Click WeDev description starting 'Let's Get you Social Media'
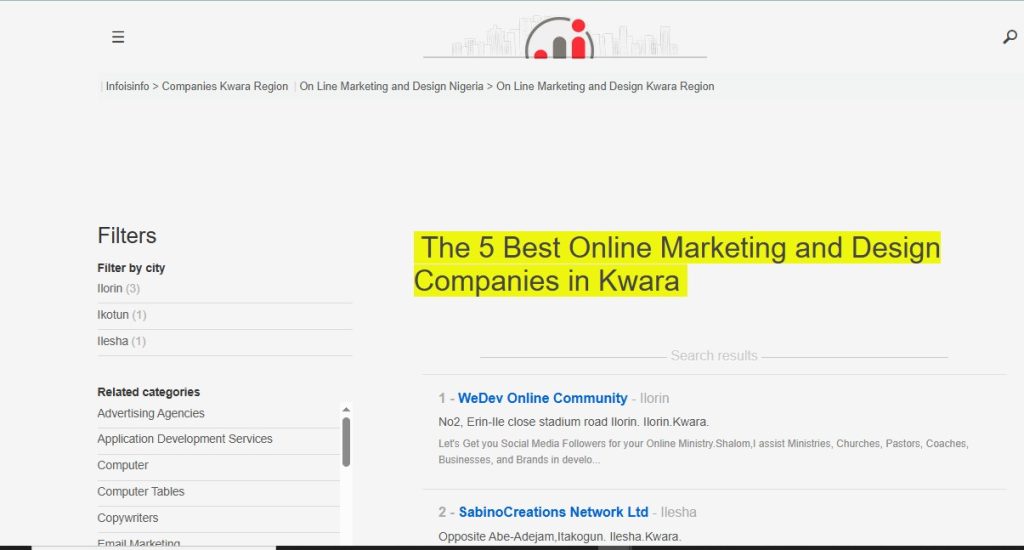The width and height of the screenshot is (1024, 550). pos(703,451)
